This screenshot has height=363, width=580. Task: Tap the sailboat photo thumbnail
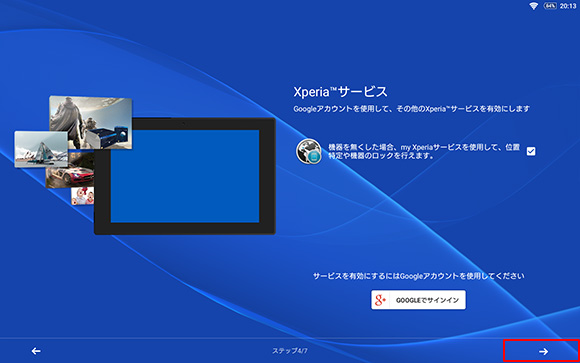coord(41,149)
